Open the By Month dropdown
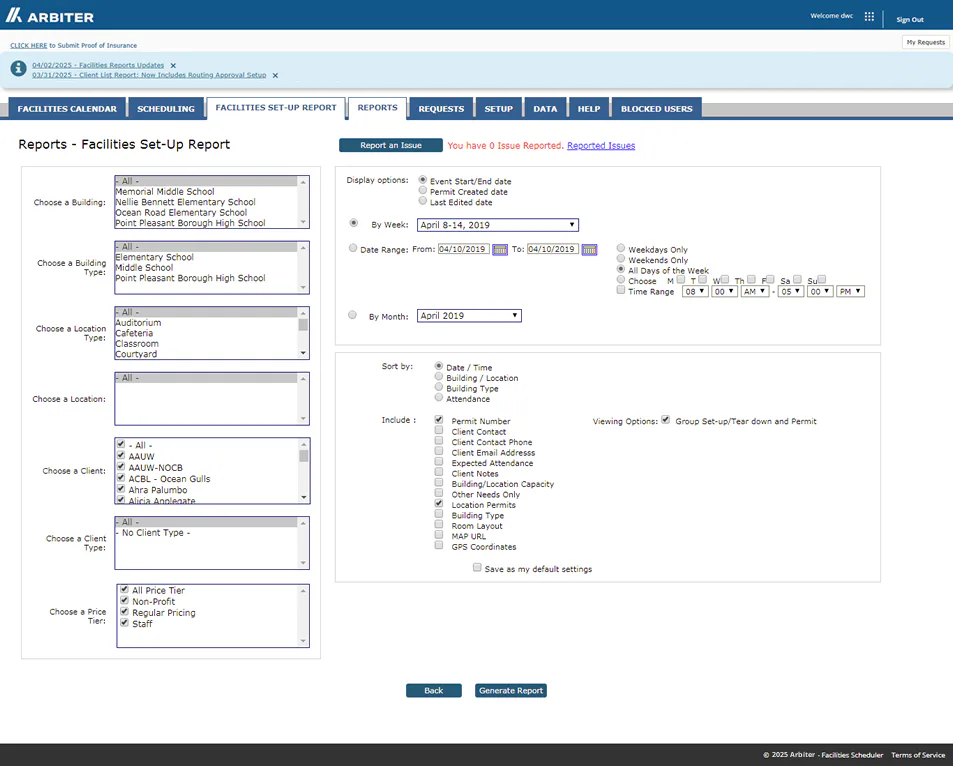953x766 pixels. [469, 316]
